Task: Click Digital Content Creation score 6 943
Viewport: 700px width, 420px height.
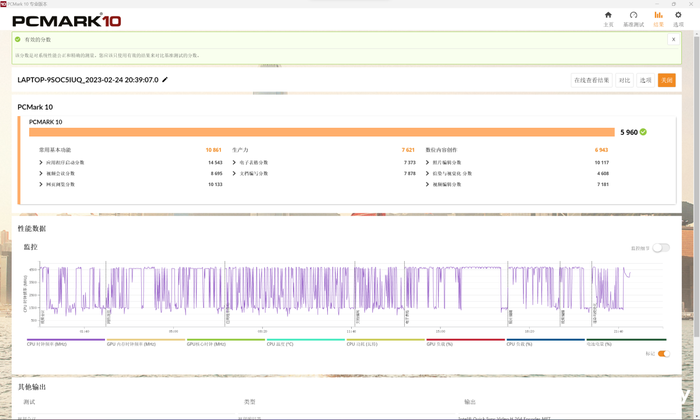Action: point(601,150)
